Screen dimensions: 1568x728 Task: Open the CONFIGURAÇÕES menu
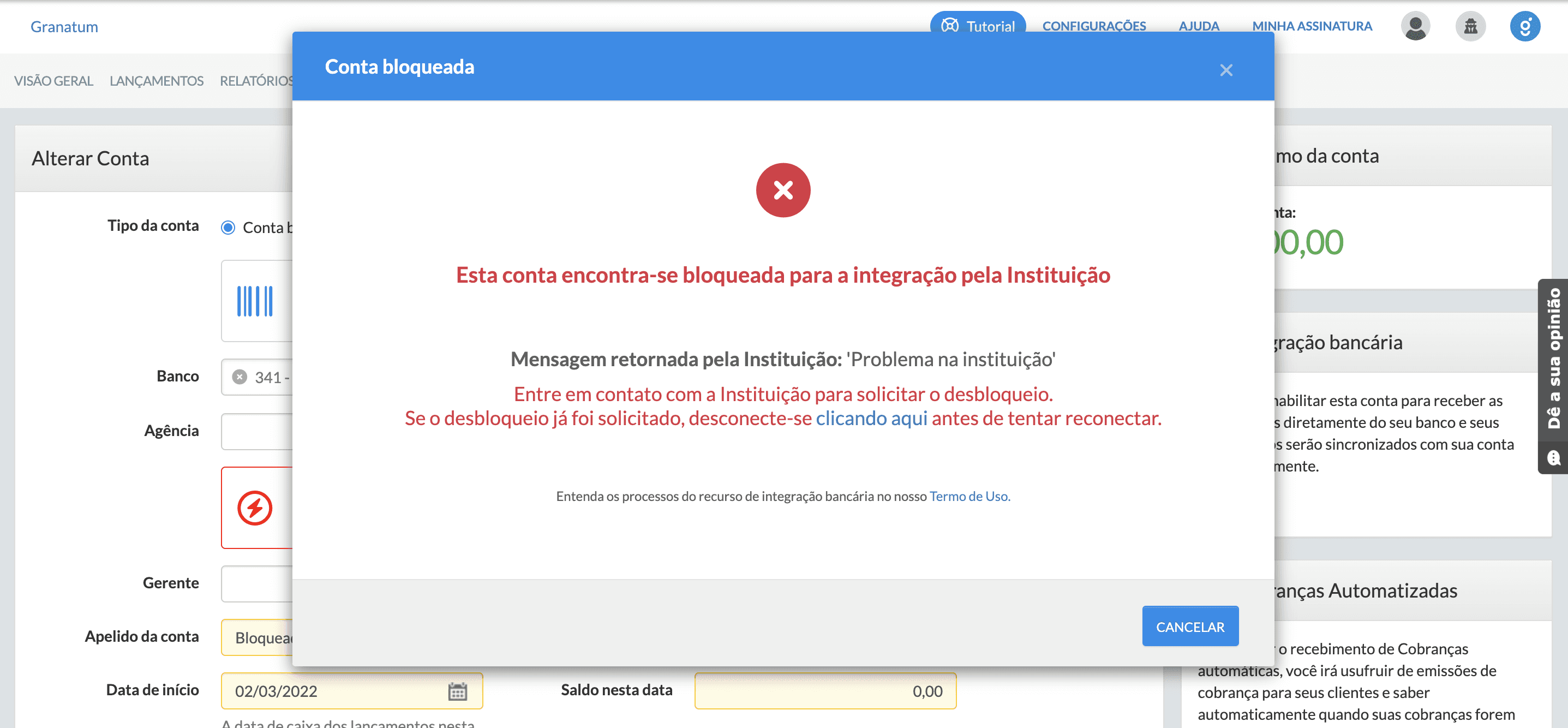1094,26
